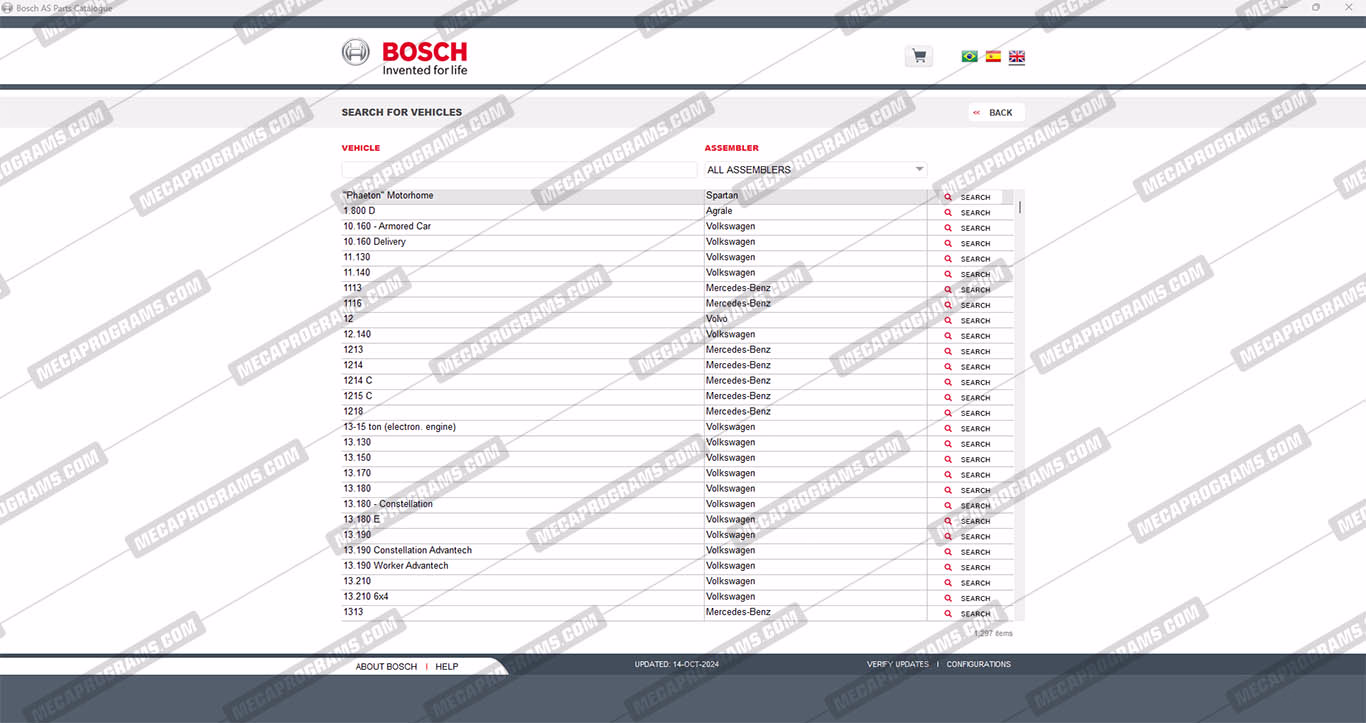
Task: Go back using the BACK button
Action: coord(996,113)
